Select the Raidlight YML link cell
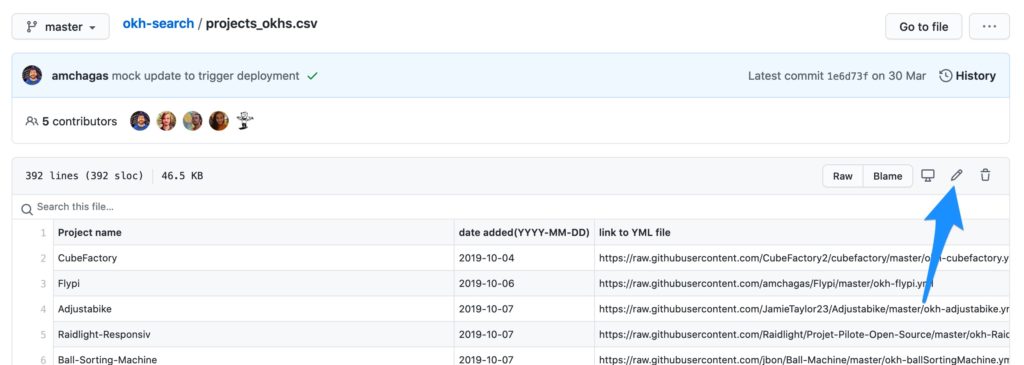The height and width of the screenshot is (365, 1024). [802, 334]
